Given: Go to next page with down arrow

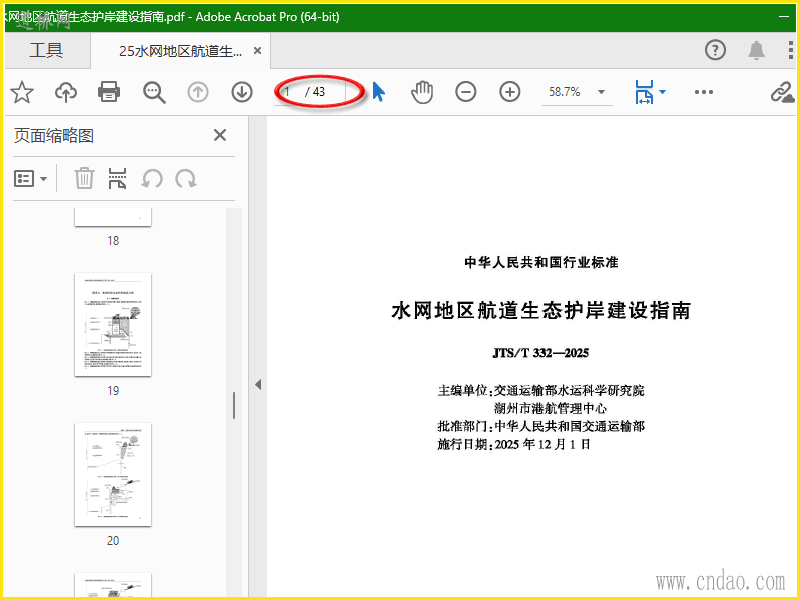Looking at the screenshot, I should click(242, 92).
